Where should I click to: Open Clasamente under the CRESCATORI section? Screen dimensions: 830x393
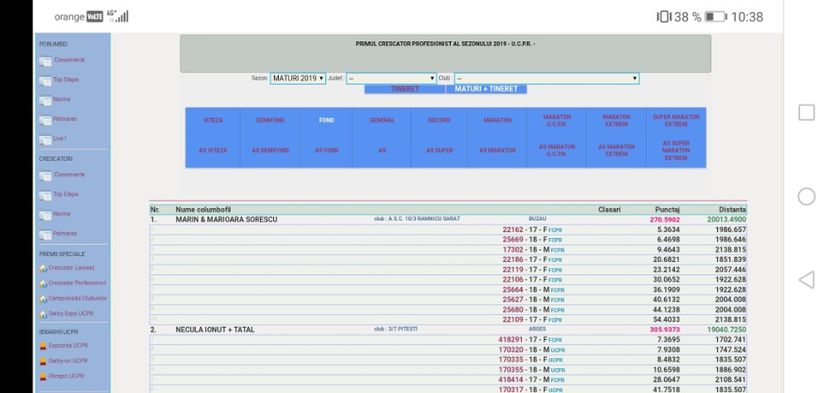tap(69, 175)
